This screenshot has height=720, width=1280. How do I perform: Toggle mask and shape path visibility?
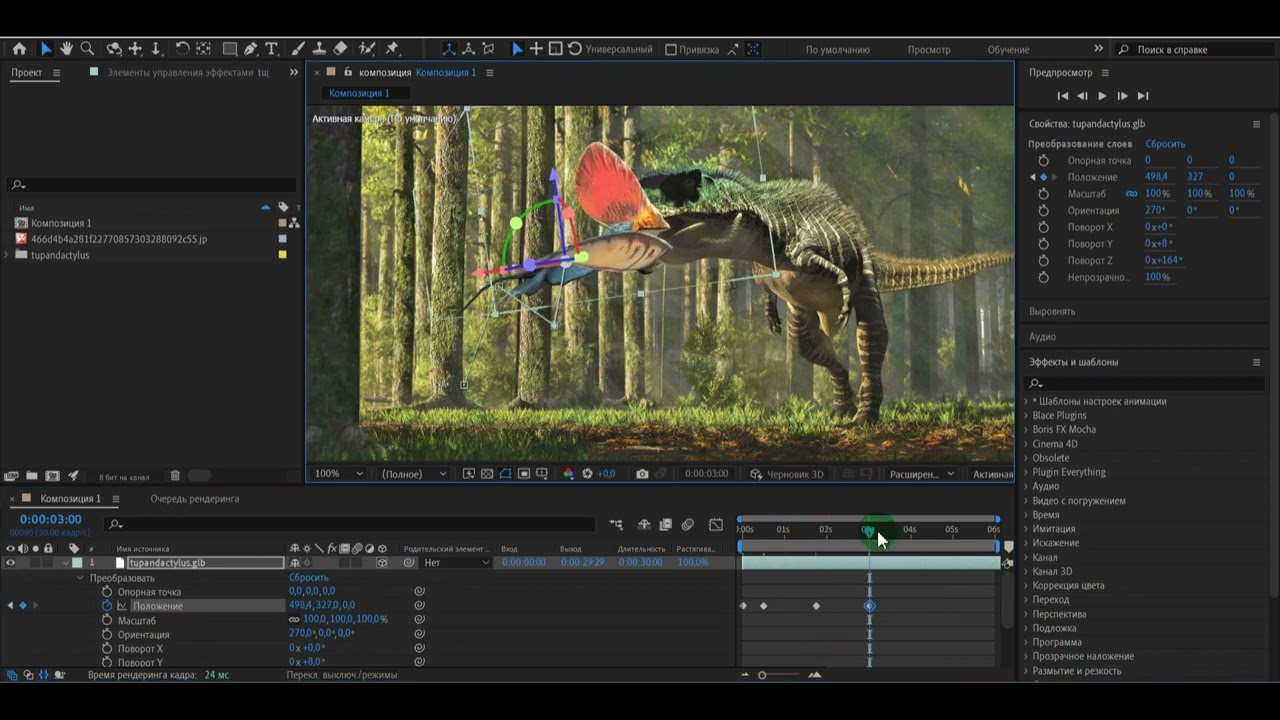click(x=505, y=474)
